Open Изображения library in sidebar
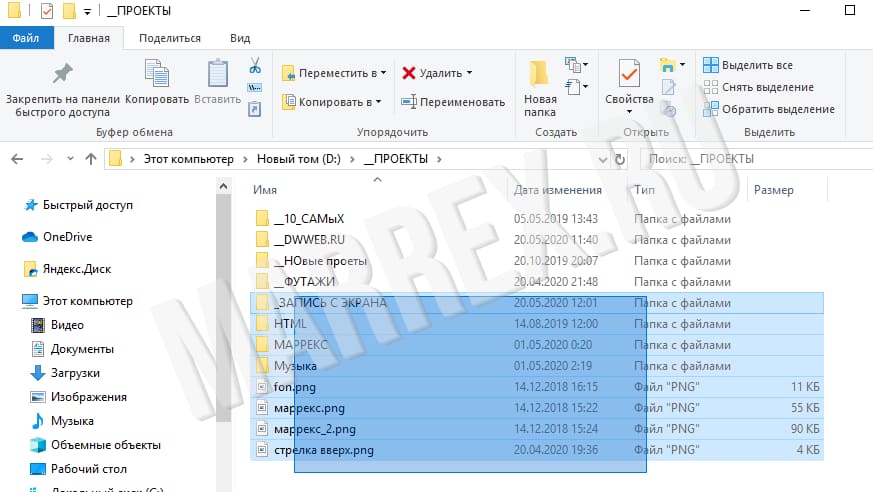Image resolution: width=873 pixels, height=492 pixels. (x=78, y=397)
